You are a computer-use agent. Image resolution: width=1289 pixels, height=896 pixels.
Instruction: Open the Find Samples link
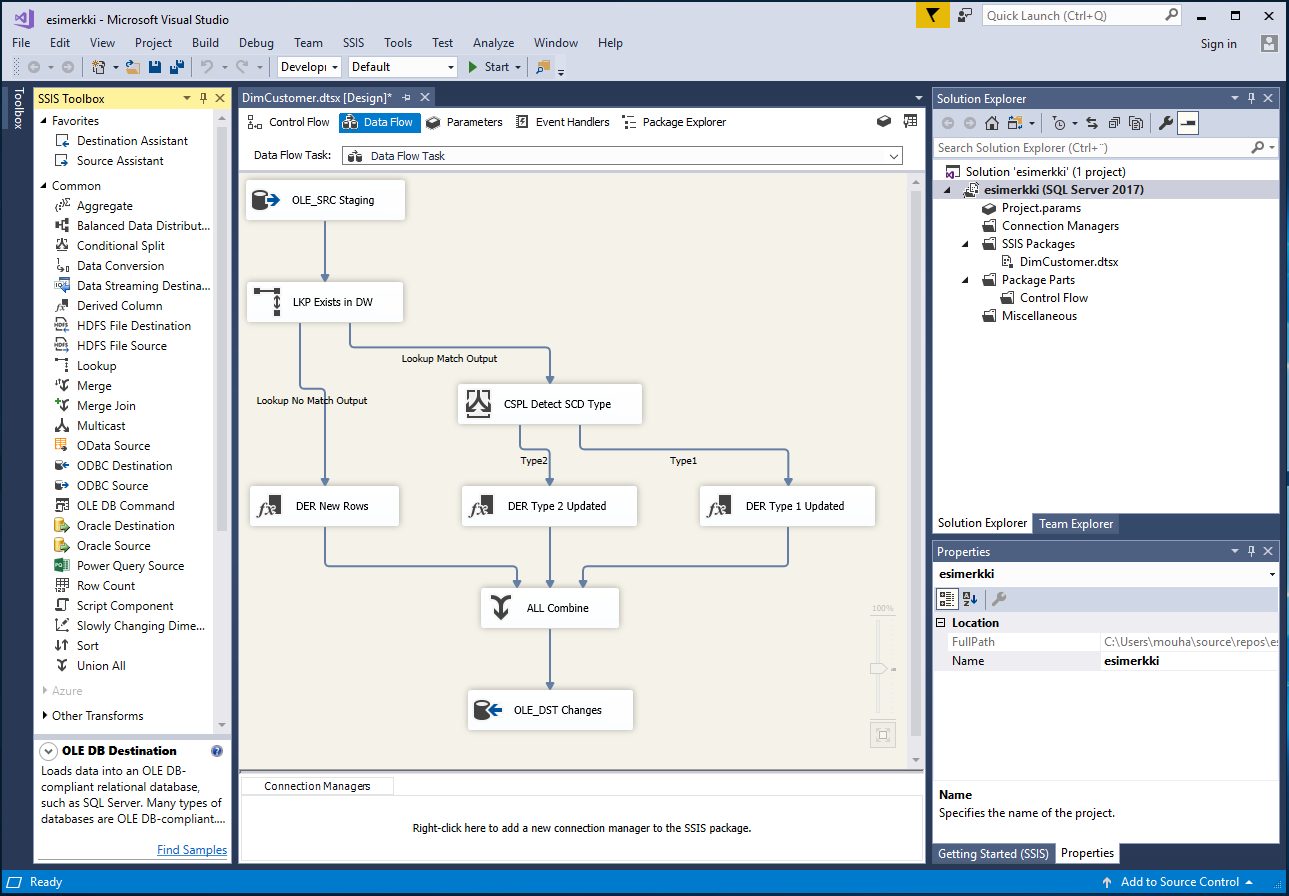coord(192,850)
